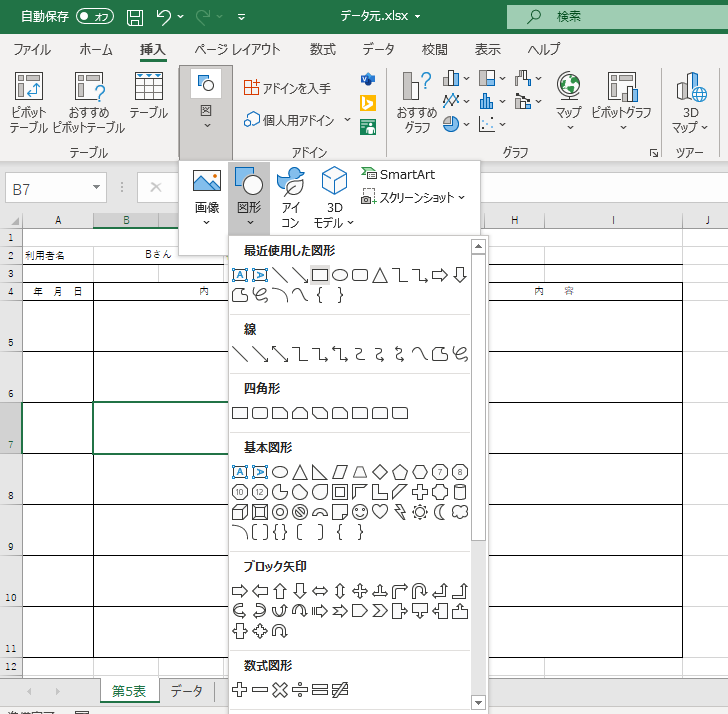This screenshot has height=714, width=728.
Task: Toggle the AutoSave (自動保存) switch
Action: pos(95,17)
